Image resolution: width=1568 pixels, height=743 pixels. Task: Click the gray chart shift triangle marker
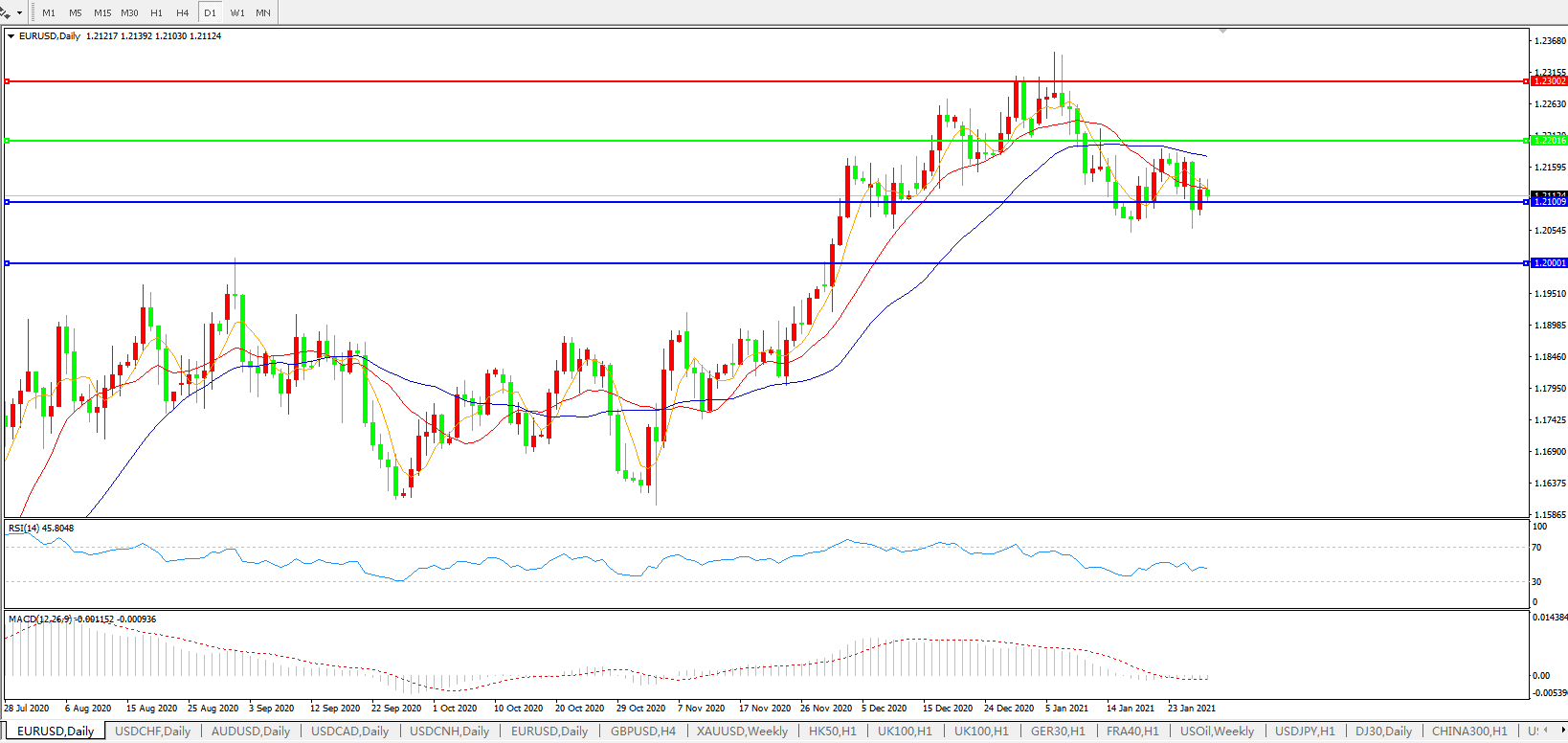point(1222,32)
